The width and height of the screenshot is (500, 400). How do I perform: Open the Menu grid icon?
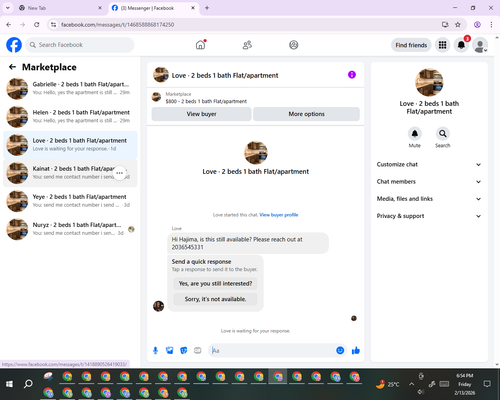click(x=442, y=45)
